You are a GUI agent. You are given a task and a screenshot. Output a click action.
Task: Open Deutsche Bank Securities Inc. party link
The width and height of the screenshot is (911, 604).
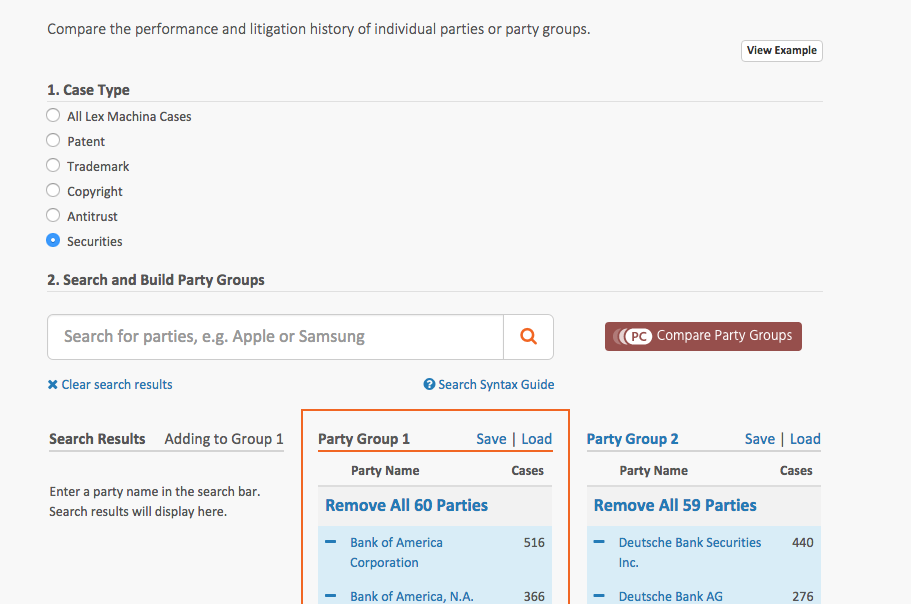point(690,552)
